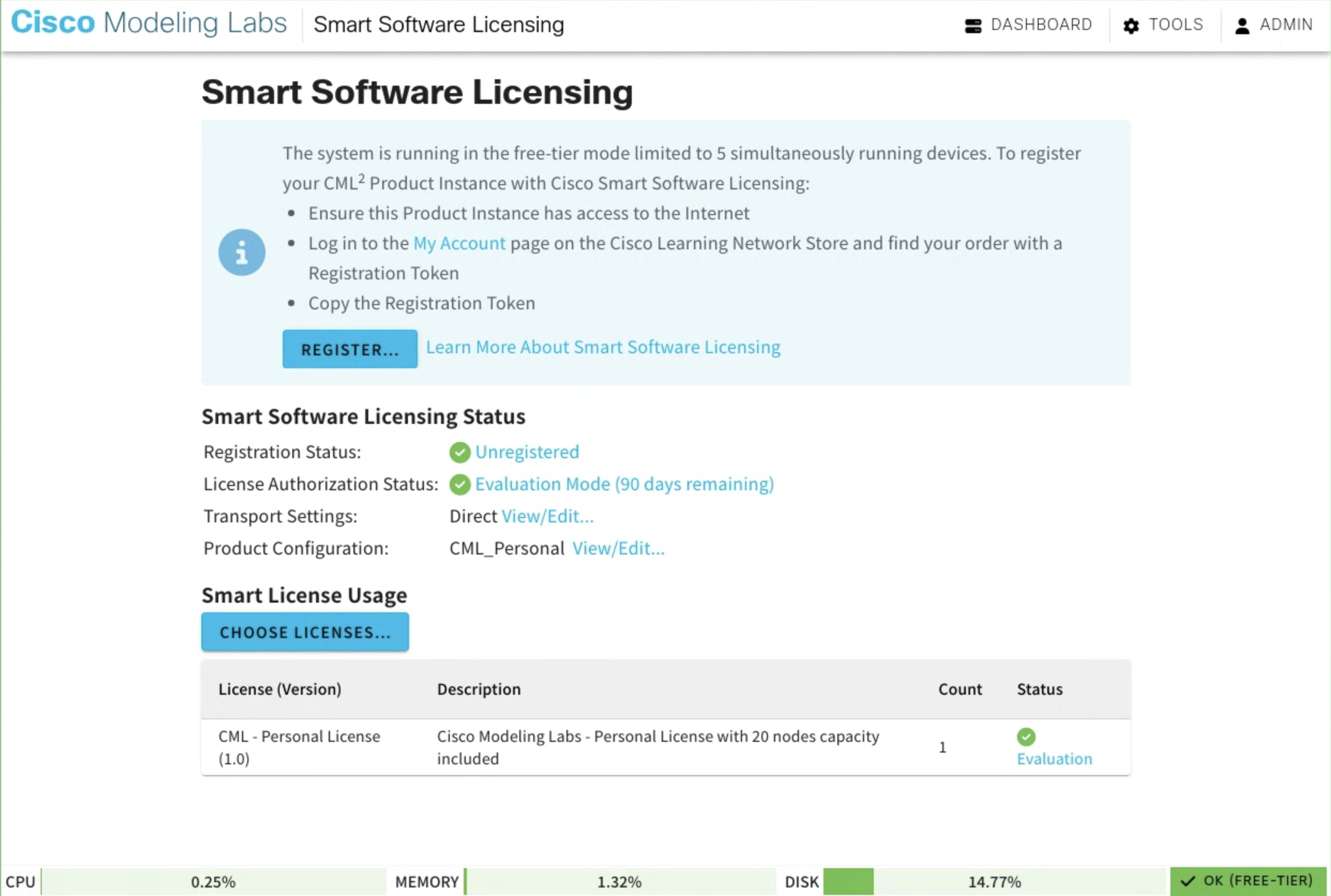Image resolution: width=1331 pixels, height=896 pixels.
Task: Open the TOOLS menu
Action: pyautogui.click(x=1176, y=25)
